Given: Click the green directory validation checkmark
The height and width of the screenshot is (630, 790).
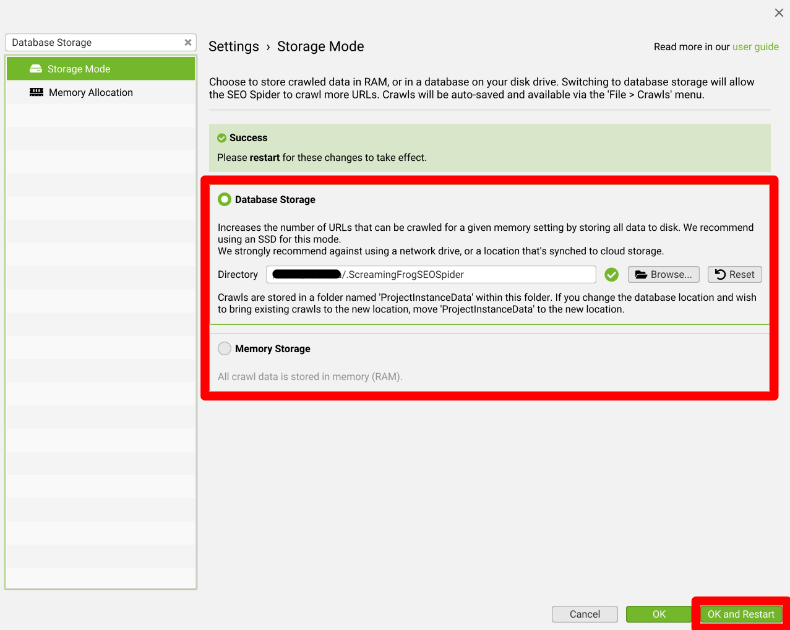Looking at the screenshot, I should 611,274.
